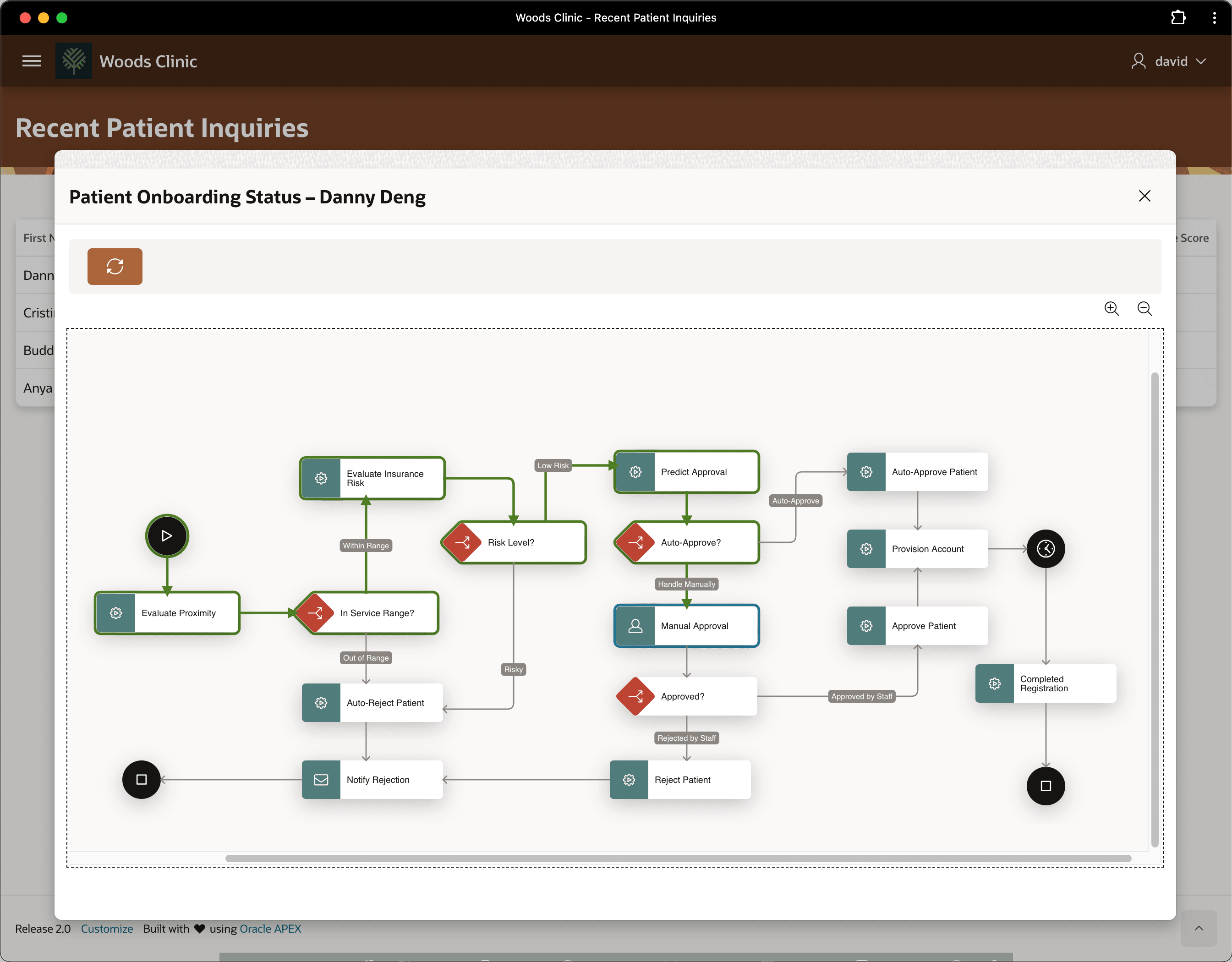
Task: Click the Auto-Approve flow label
Action: point(795,501)
